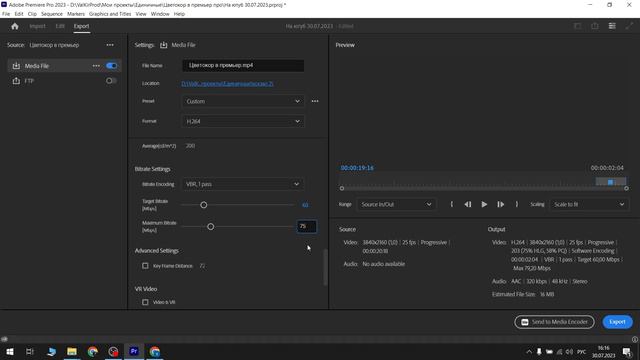Open the Range Source In/Out dropdown
640x360 pixels.
396,204
